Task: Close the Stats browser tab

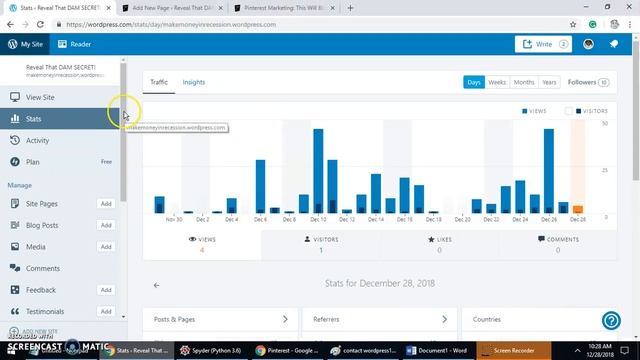Action: pyautogui.click(x=109, y=8)
